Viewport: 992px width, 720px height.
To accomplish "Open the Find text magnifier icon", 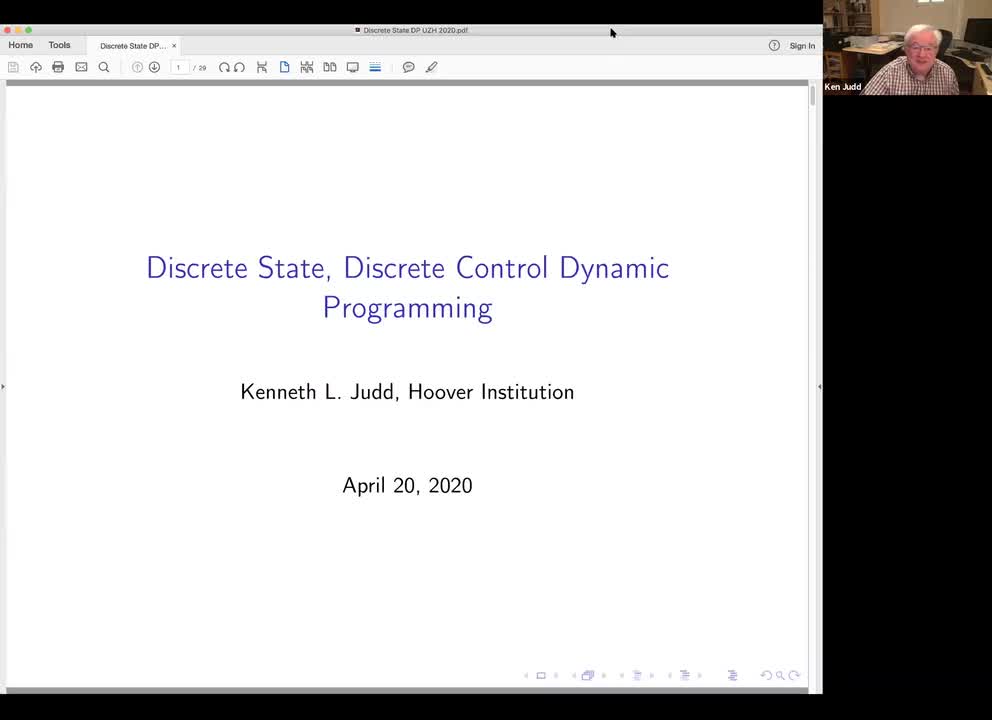I will [104, 67].
